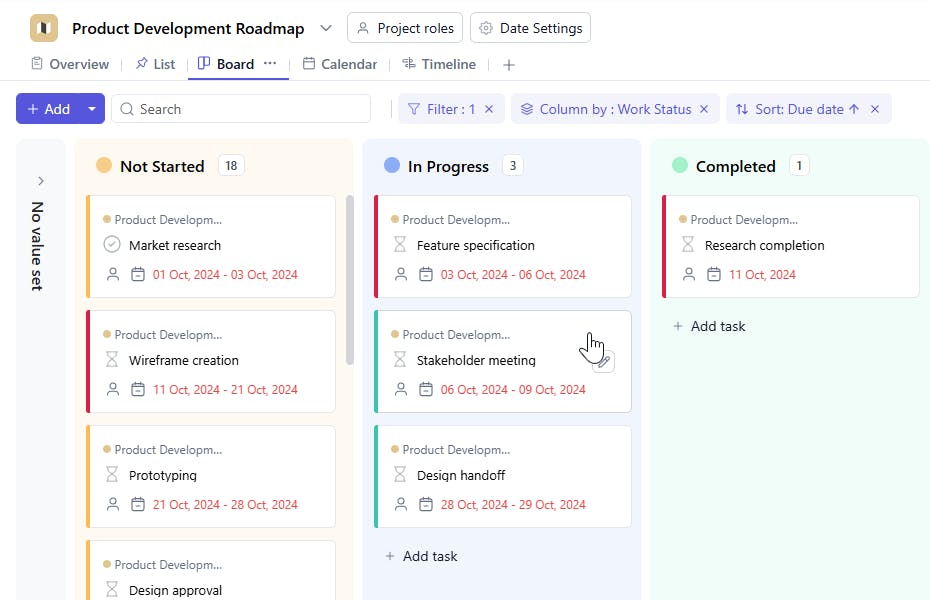Viewport: 930px width, 600px height.
Task: Click the calendar date icon on Feature specification
Action: 426,274
